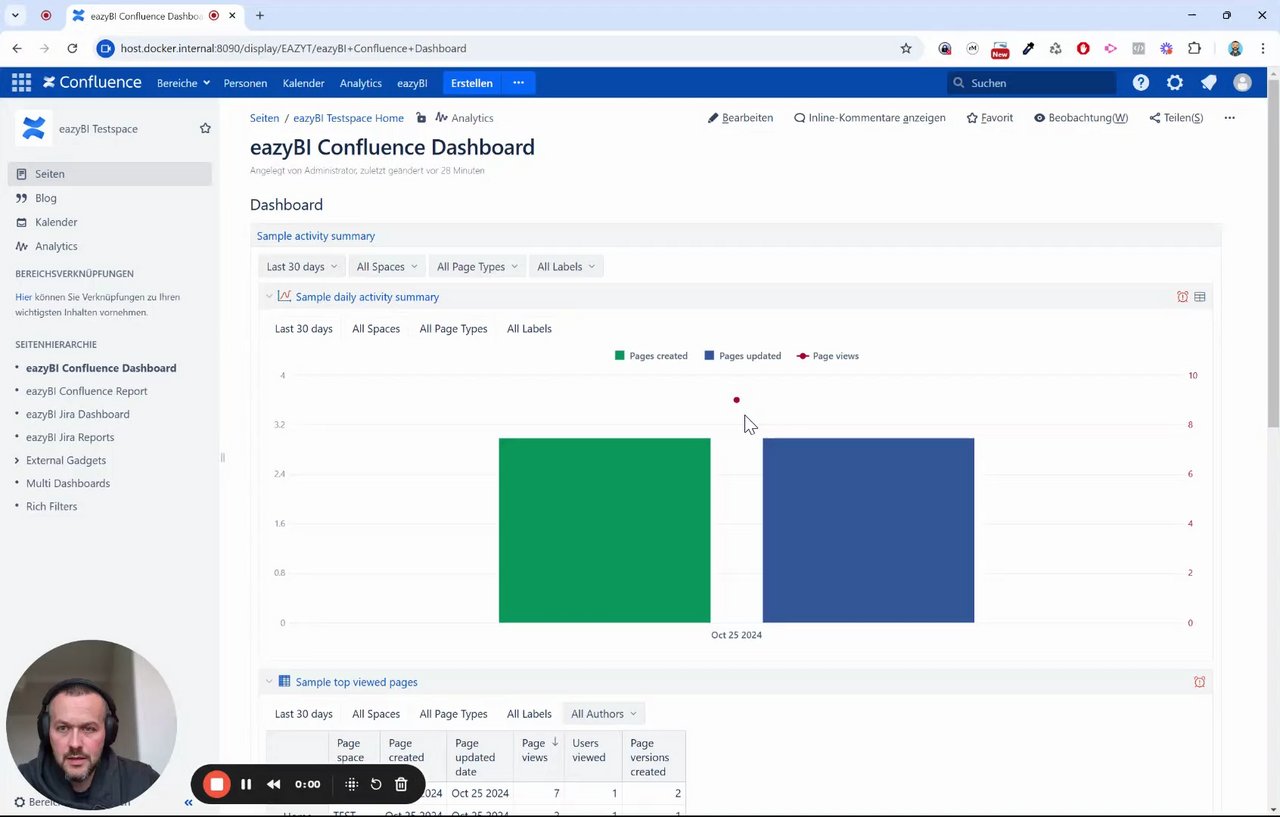Toggle Favorit star for this page
The image size is (1280, 817).
(x=990, y=118)
